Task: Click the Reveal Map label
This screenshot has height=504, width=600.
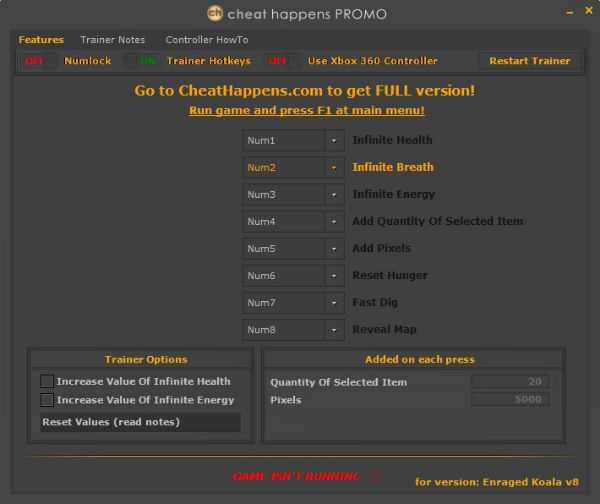Action: (385, 329)
